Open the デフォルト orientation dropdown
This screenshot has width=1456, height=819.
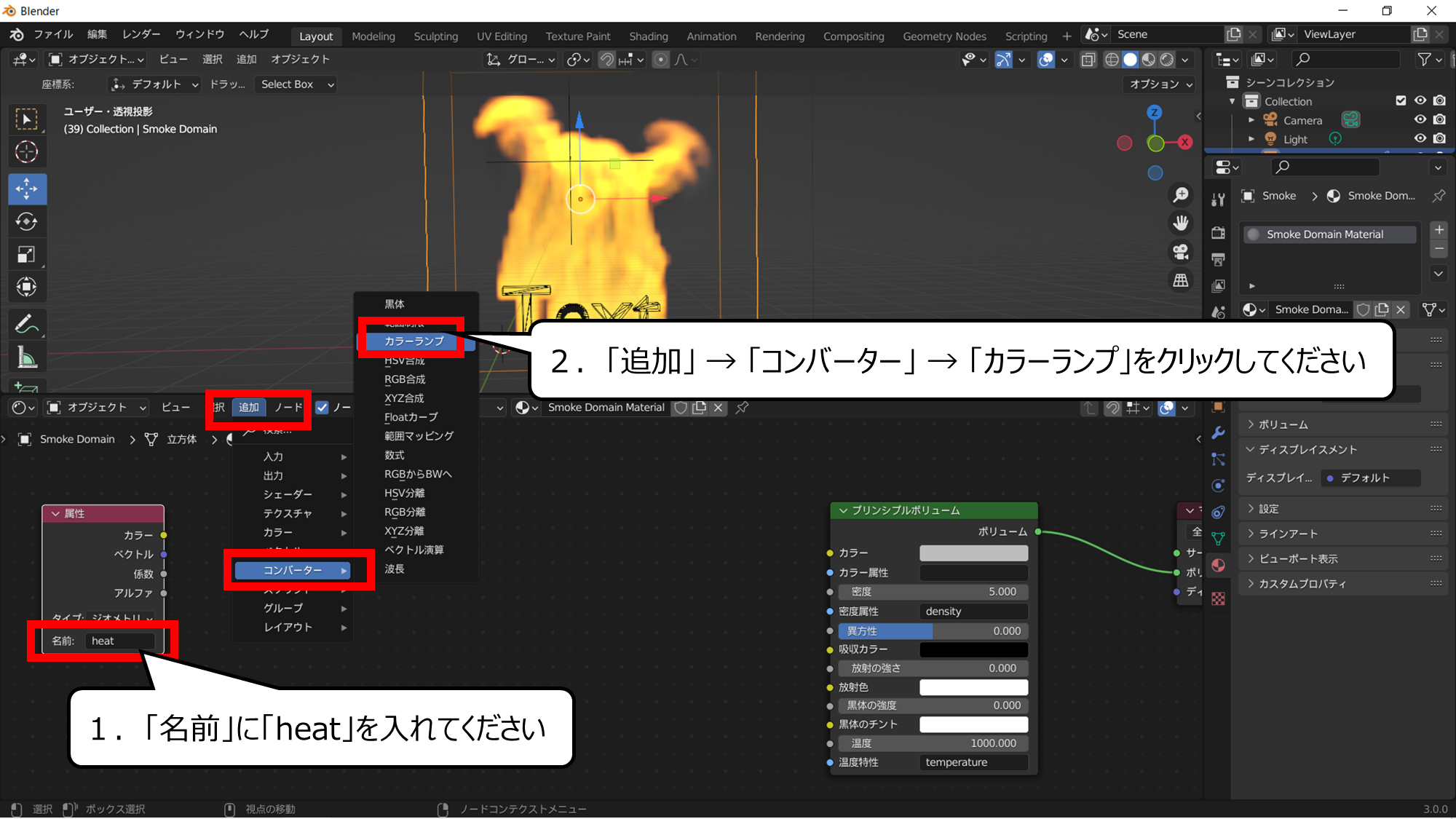tap(154, 84)
